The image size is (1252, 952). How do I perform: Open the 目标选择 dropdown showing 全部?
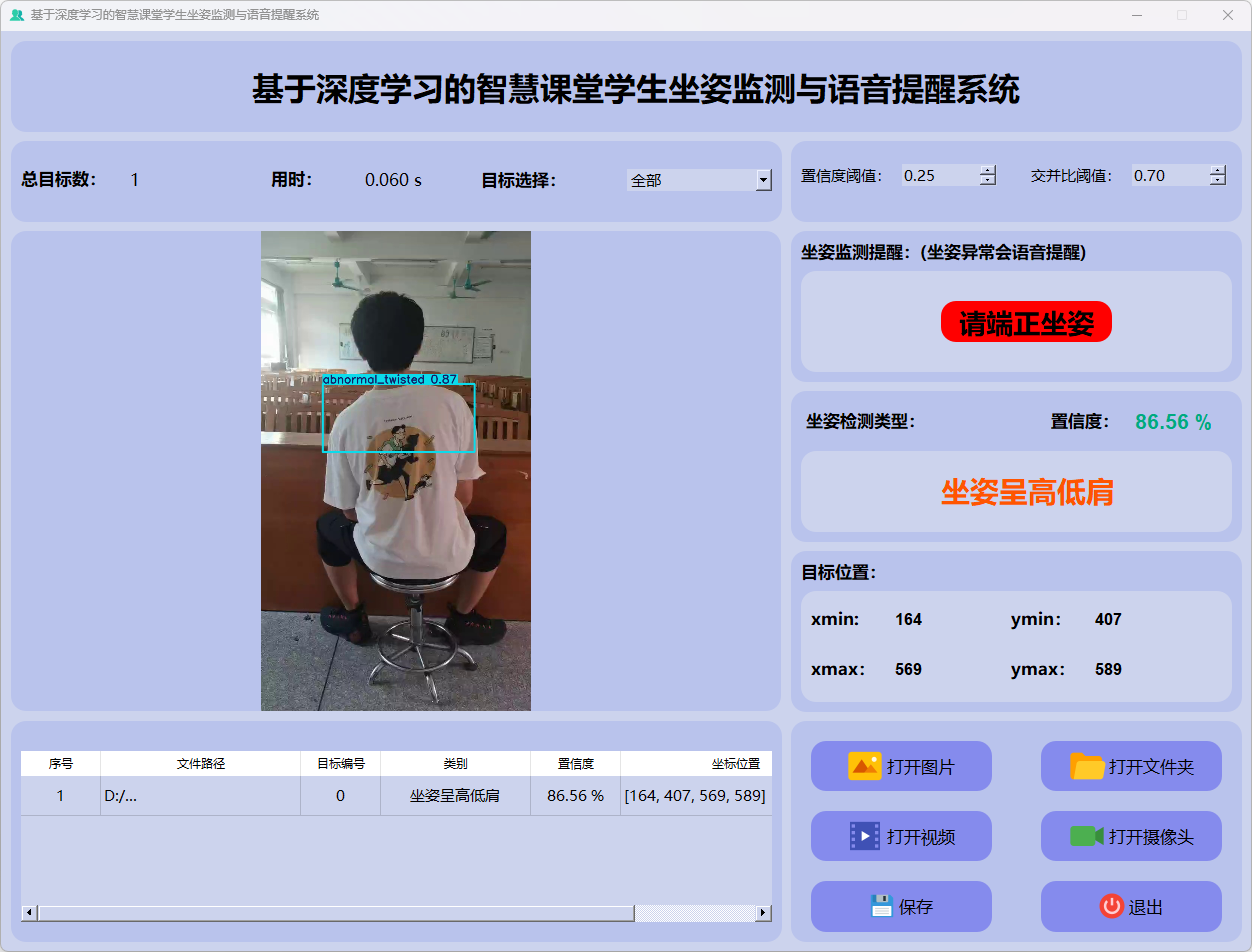699,180
